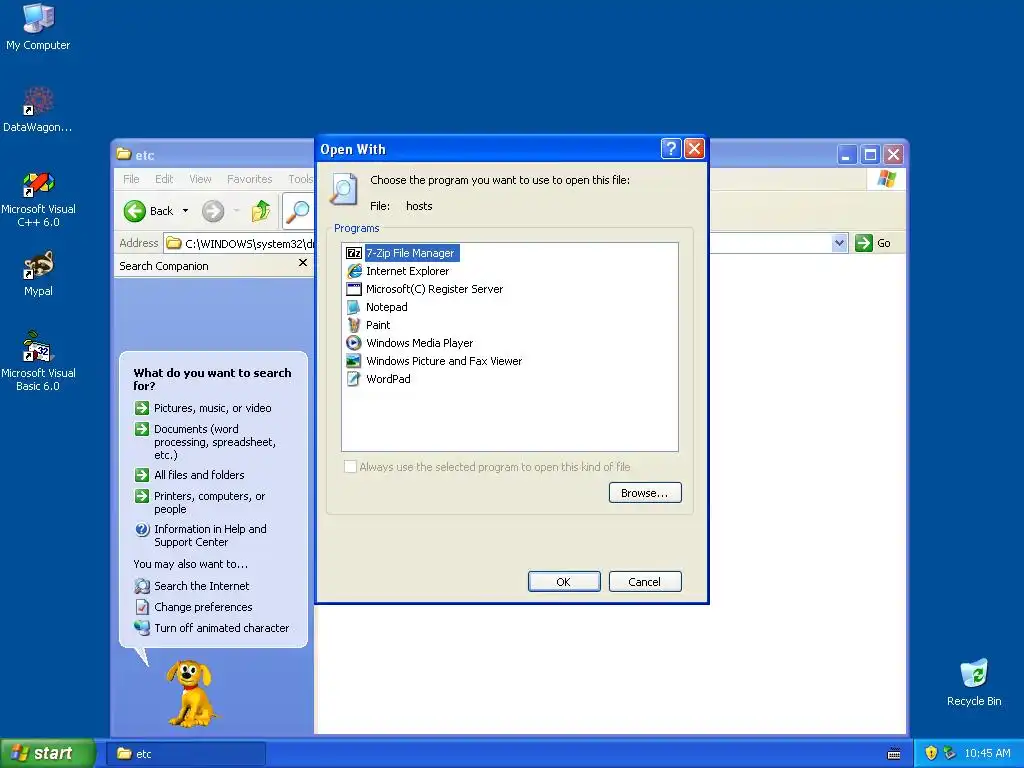Click the Browse... button
This screenshot has width=1024, height=768.
(x=645, y=492)
